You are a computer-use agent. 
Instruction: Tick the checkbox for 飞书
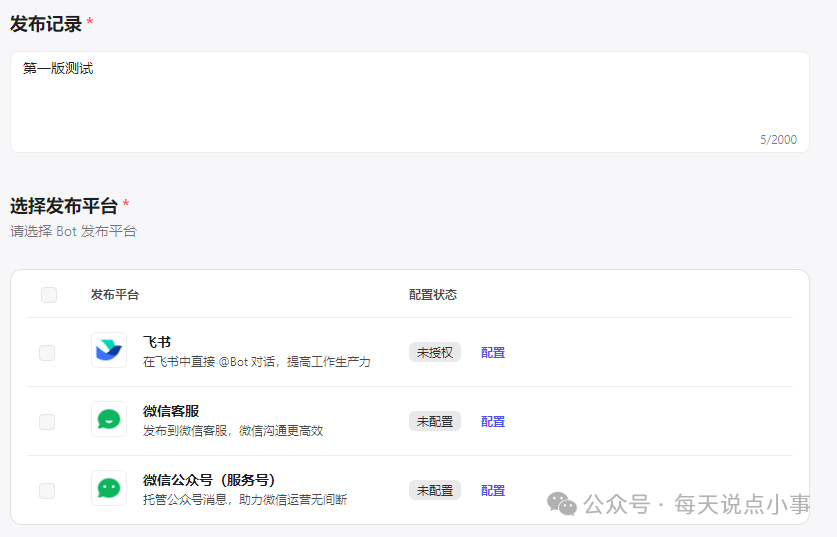[x=47, y=353]
